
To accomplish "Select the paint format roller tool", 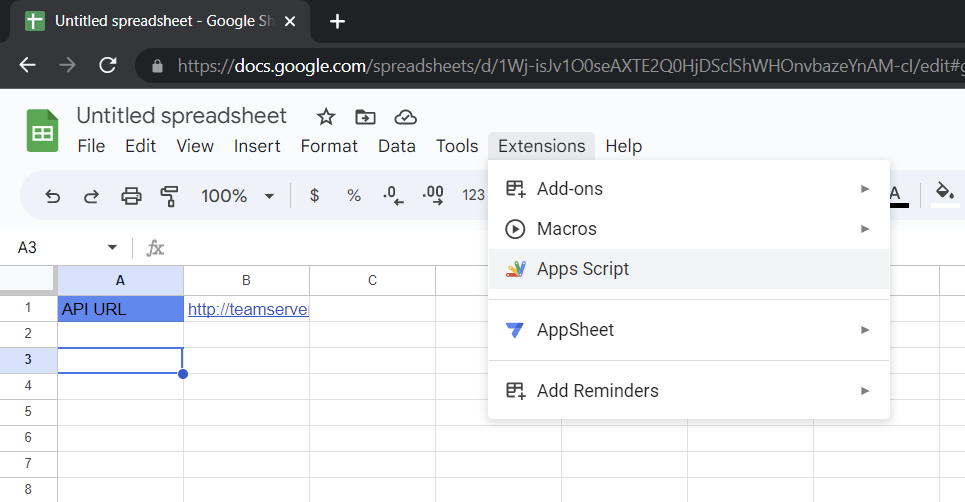I will [169, 196].
